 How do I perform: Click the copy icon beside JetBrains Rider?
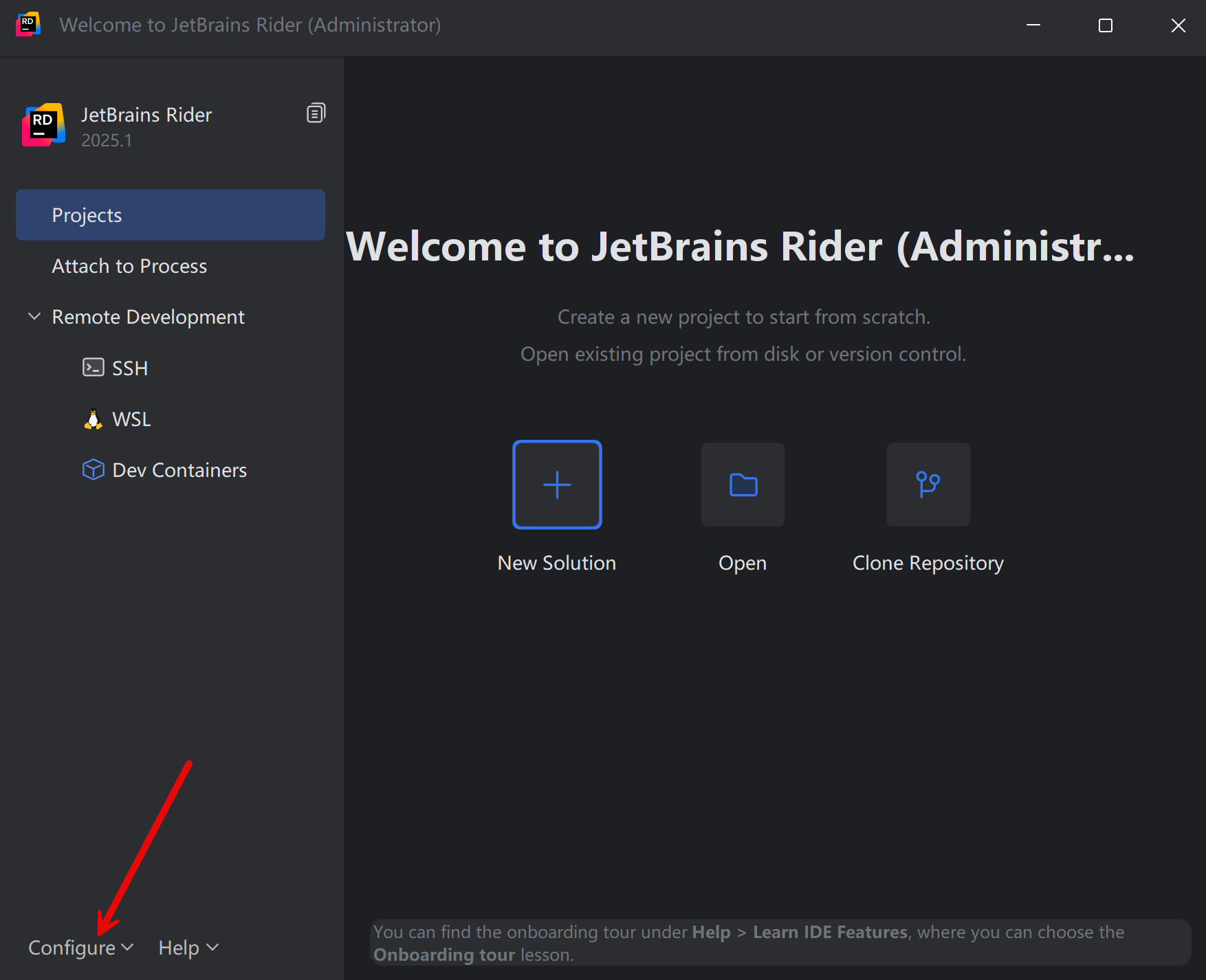316,113
